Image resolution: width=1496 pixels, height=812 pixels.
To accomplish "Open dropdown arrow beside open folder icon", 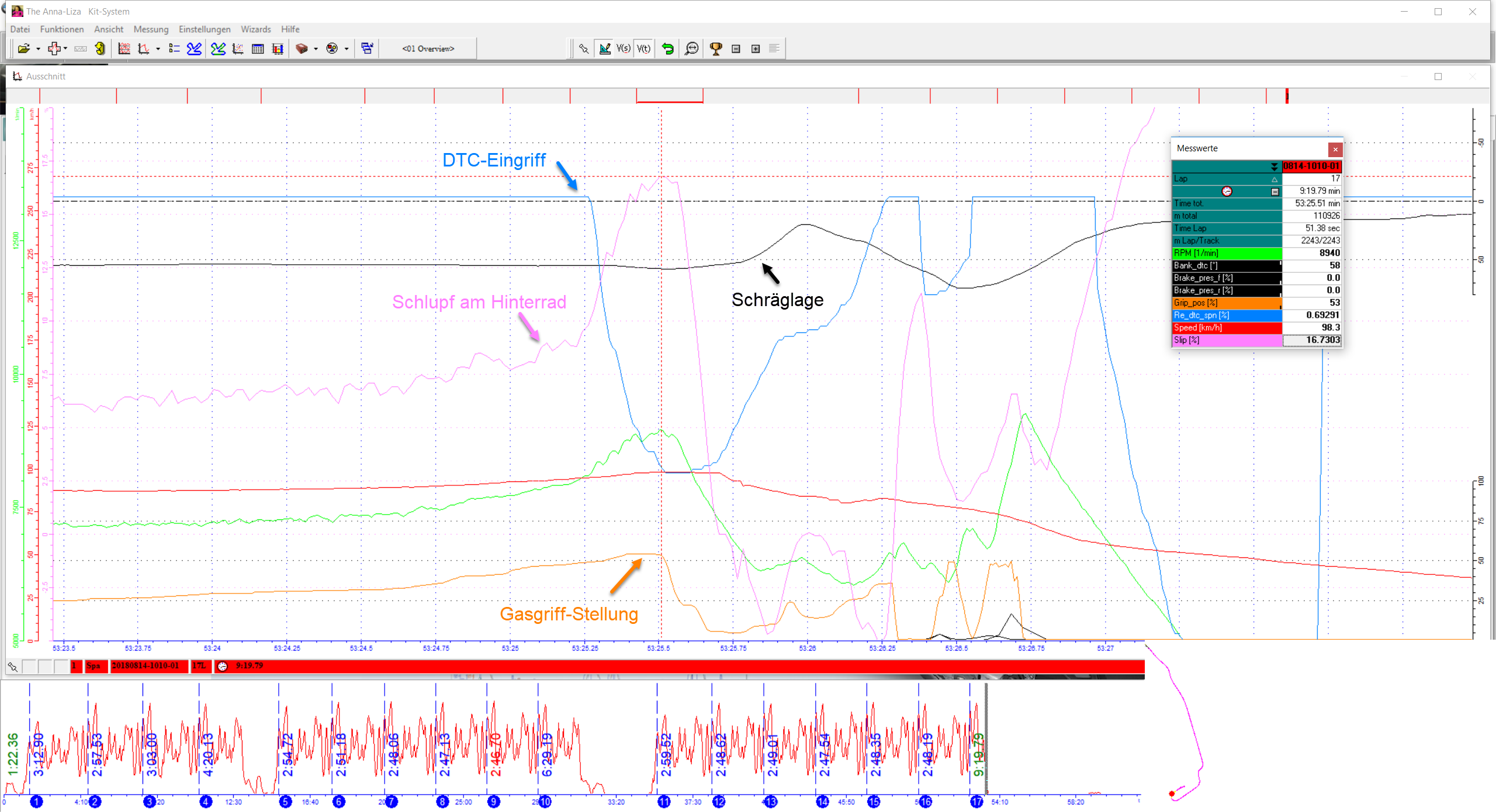I will [x=38, y=49].
